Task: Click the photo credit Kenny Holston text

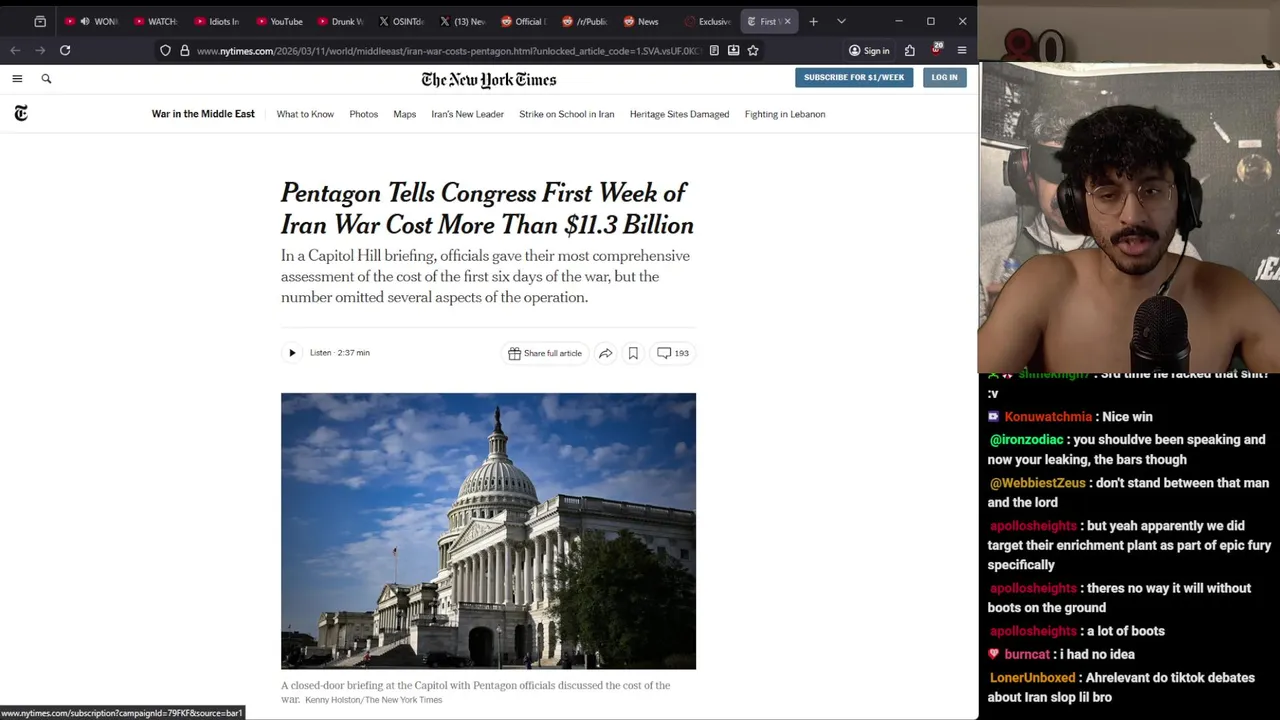Action: (x=373, y=700)
